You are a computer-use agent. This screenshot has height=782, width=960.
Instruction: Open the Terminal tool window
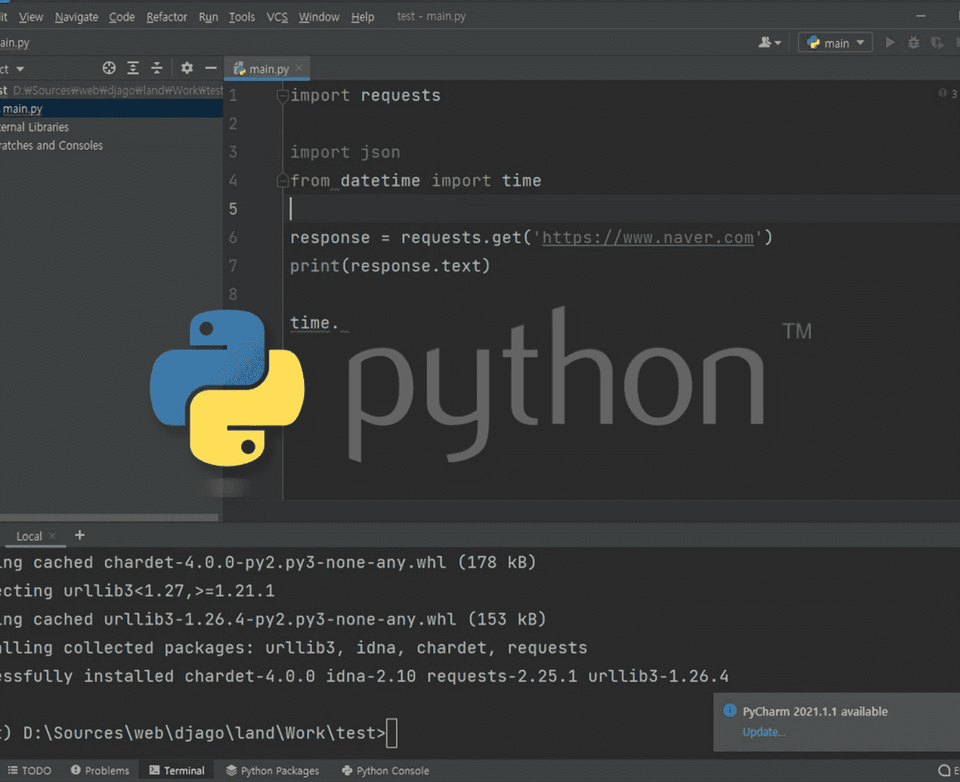(177, 770)
